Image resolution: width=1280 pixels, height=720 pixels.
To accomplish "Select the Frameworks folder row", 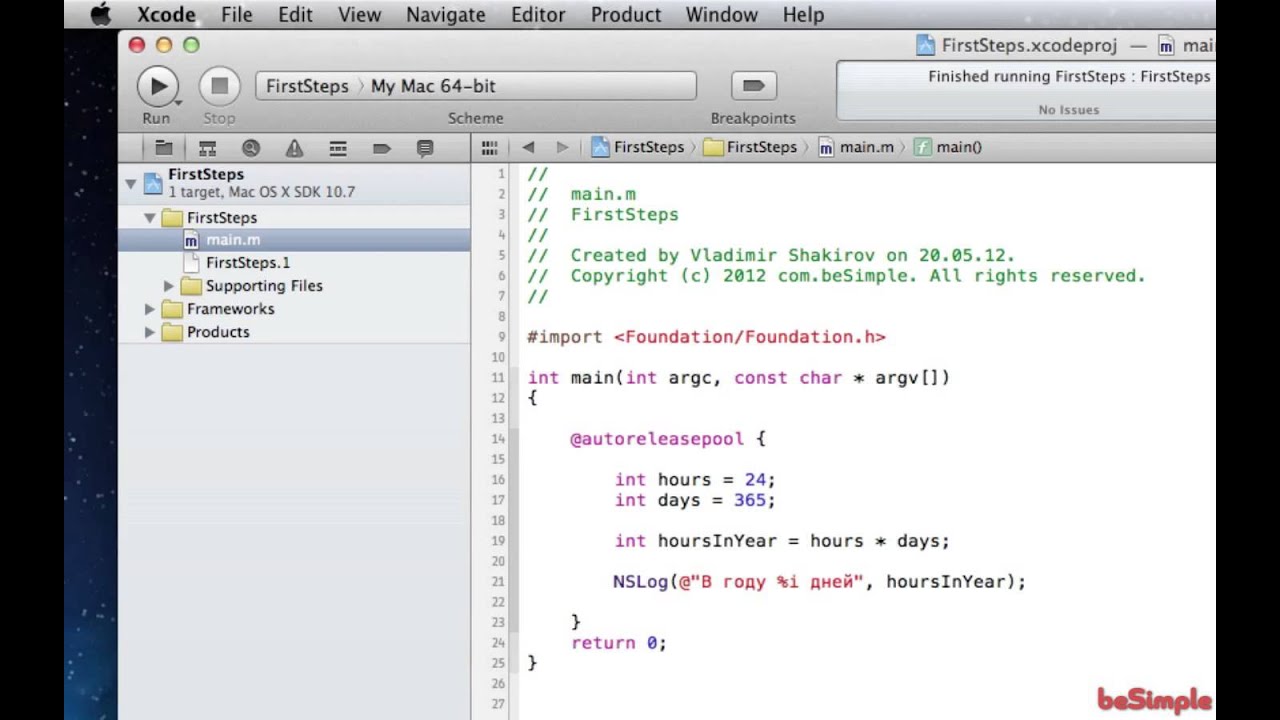I will (x=294, y=309).
